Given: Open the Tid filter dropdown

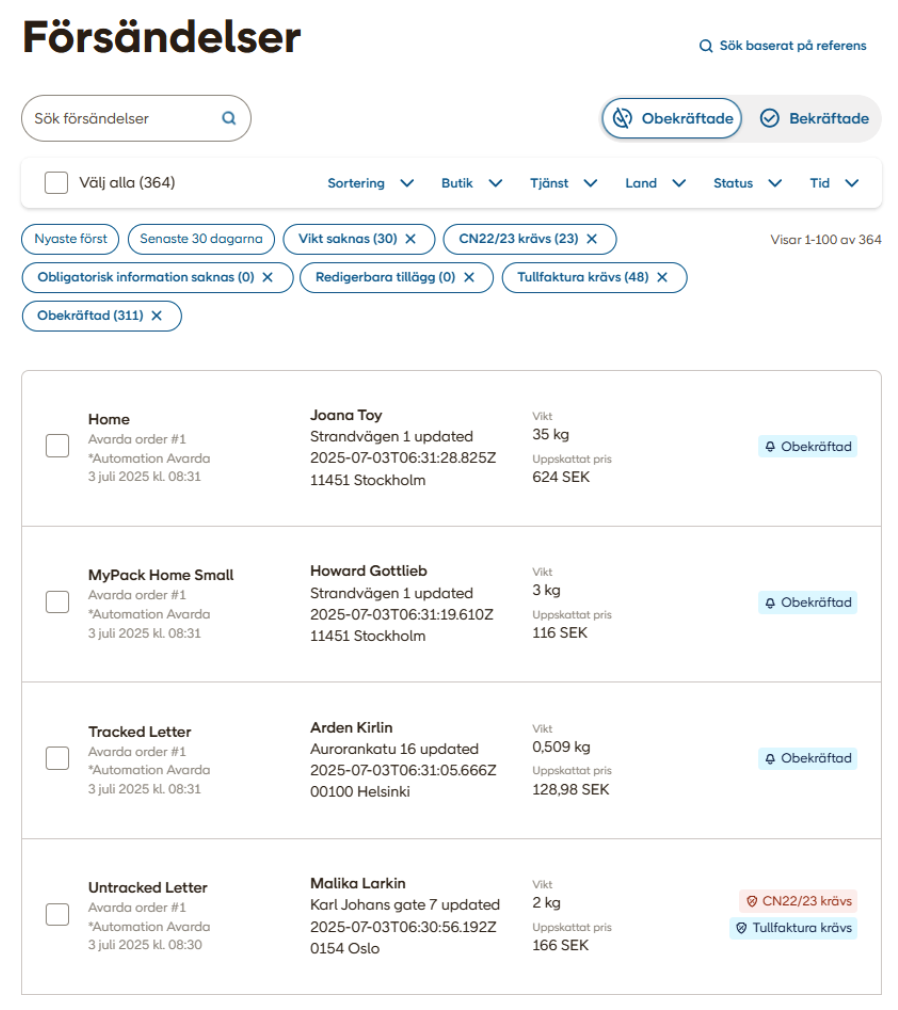Looking at the screenshot, I should tap(834, 183).
